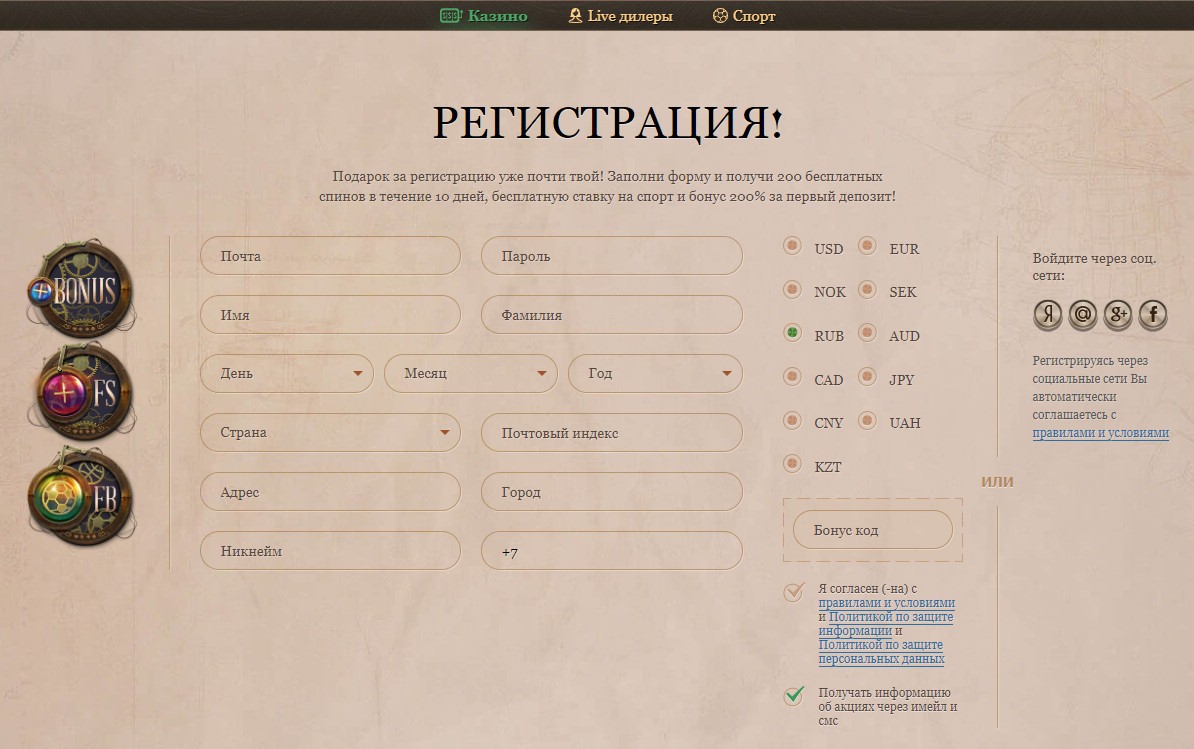This screenshot has width=1194, height=749.
Task: Expand the Месяц (month) dropdown
Action: point(470,374)
